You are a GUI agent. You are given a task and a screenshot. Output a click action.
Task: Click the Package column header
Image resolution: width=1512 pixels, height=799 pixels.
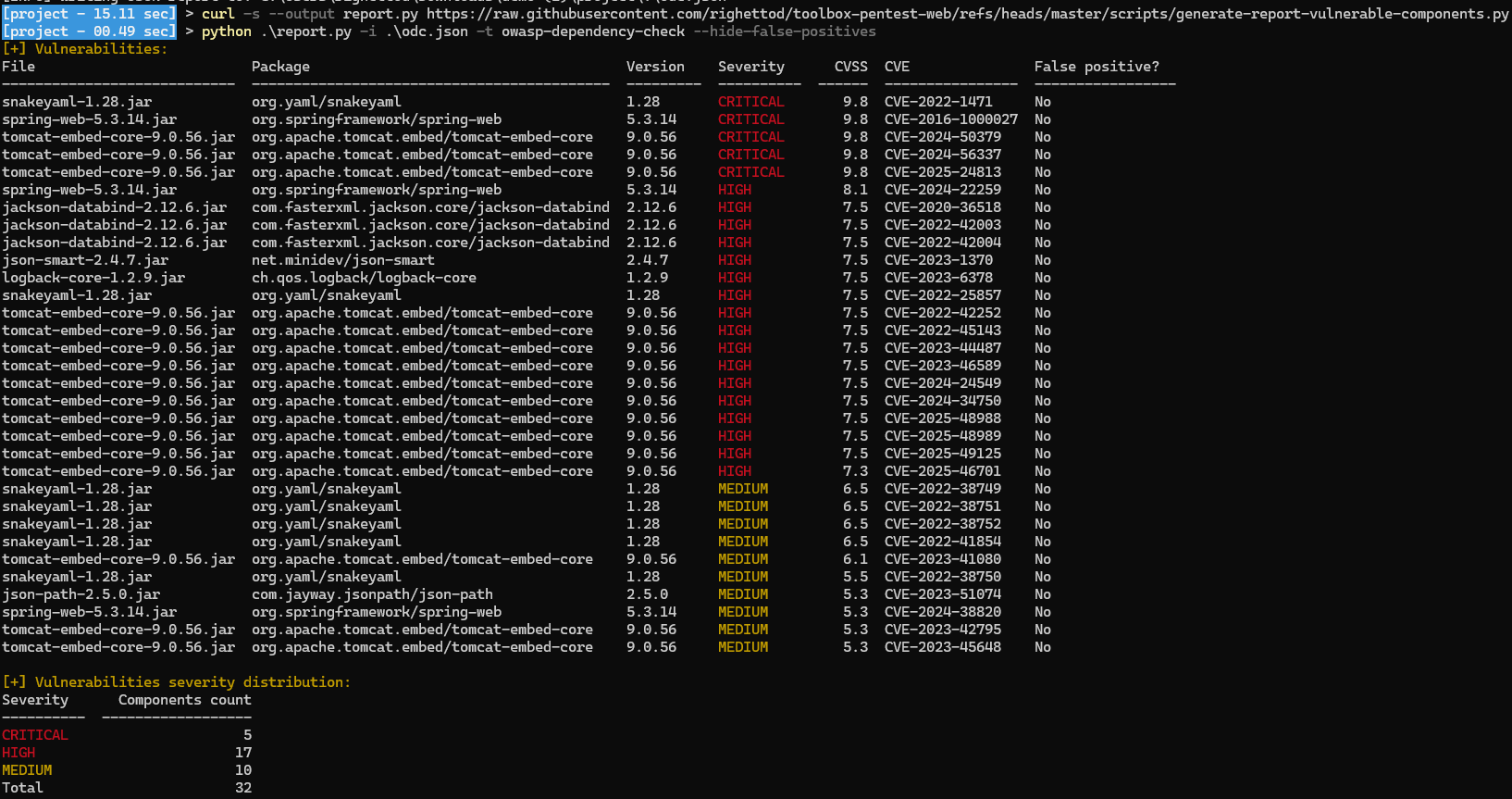click(280, 67)
